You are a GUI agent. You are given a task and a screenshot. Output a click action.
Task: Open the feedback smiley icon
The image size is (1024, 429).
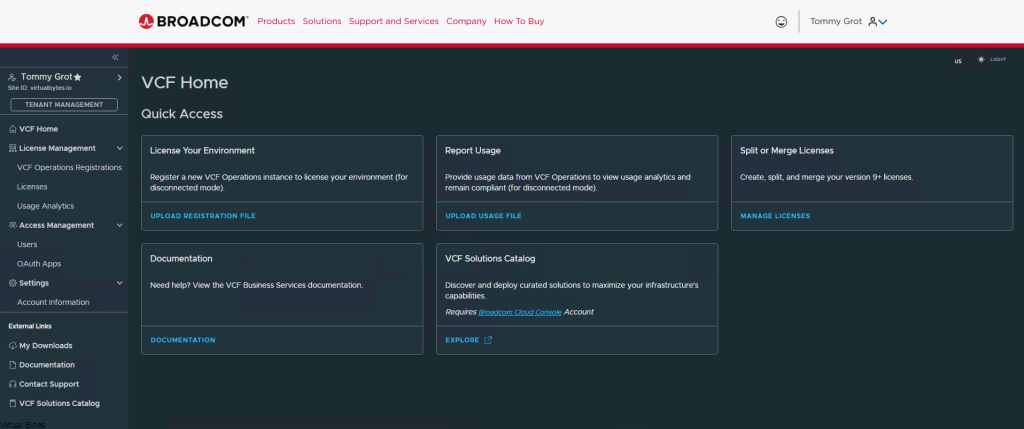781,22
